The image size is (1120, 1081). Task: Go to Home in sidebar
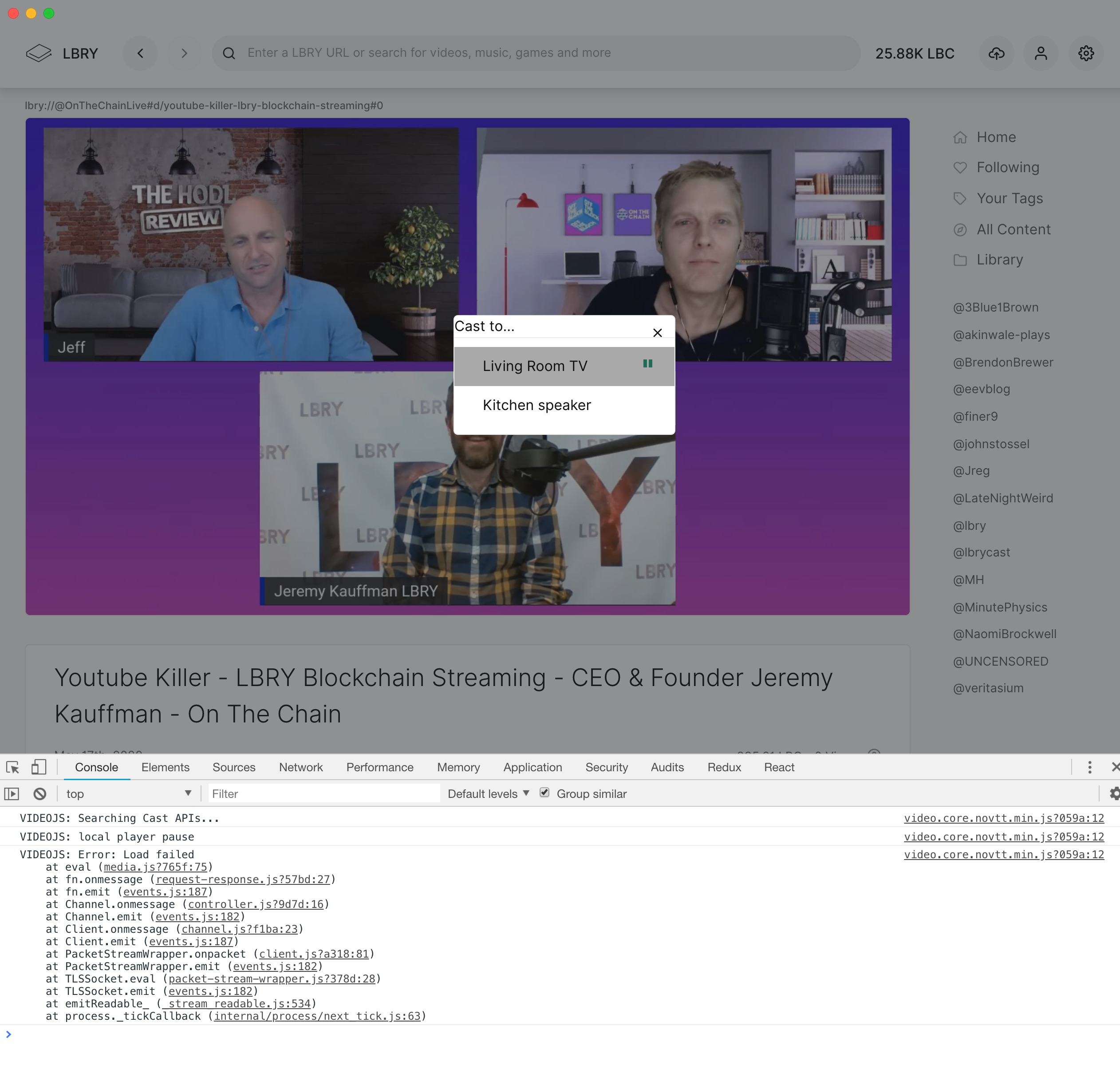point(996,137)
